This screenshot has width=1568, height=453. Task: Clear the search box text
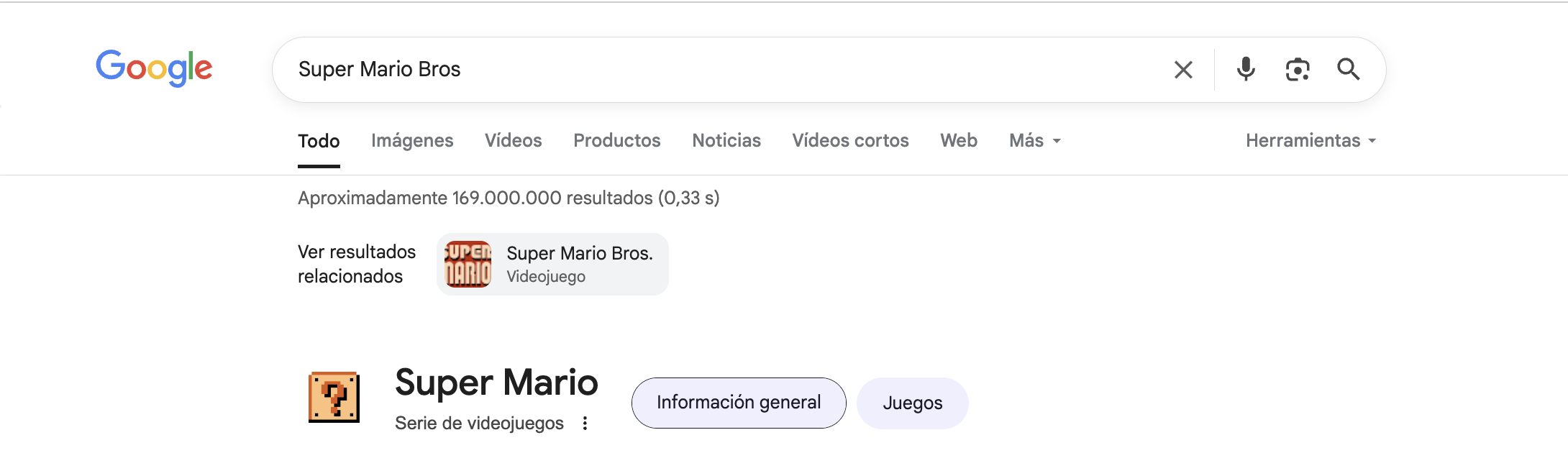[x=1183, y=70]
